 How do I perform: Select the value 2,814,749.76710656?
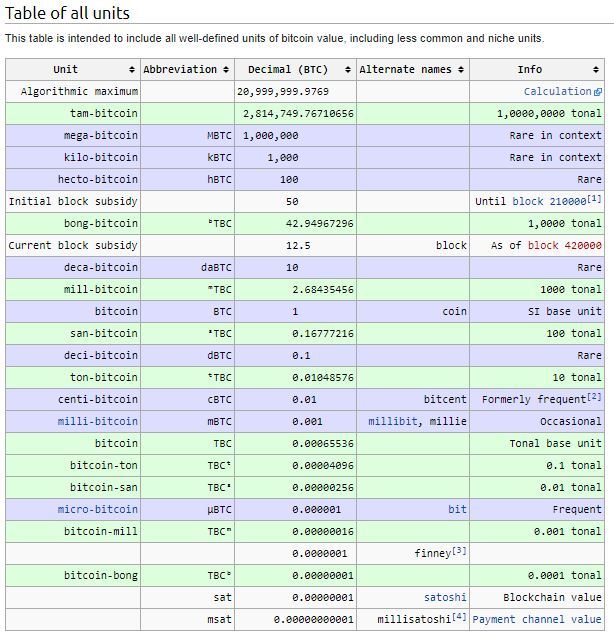point(298,114)
